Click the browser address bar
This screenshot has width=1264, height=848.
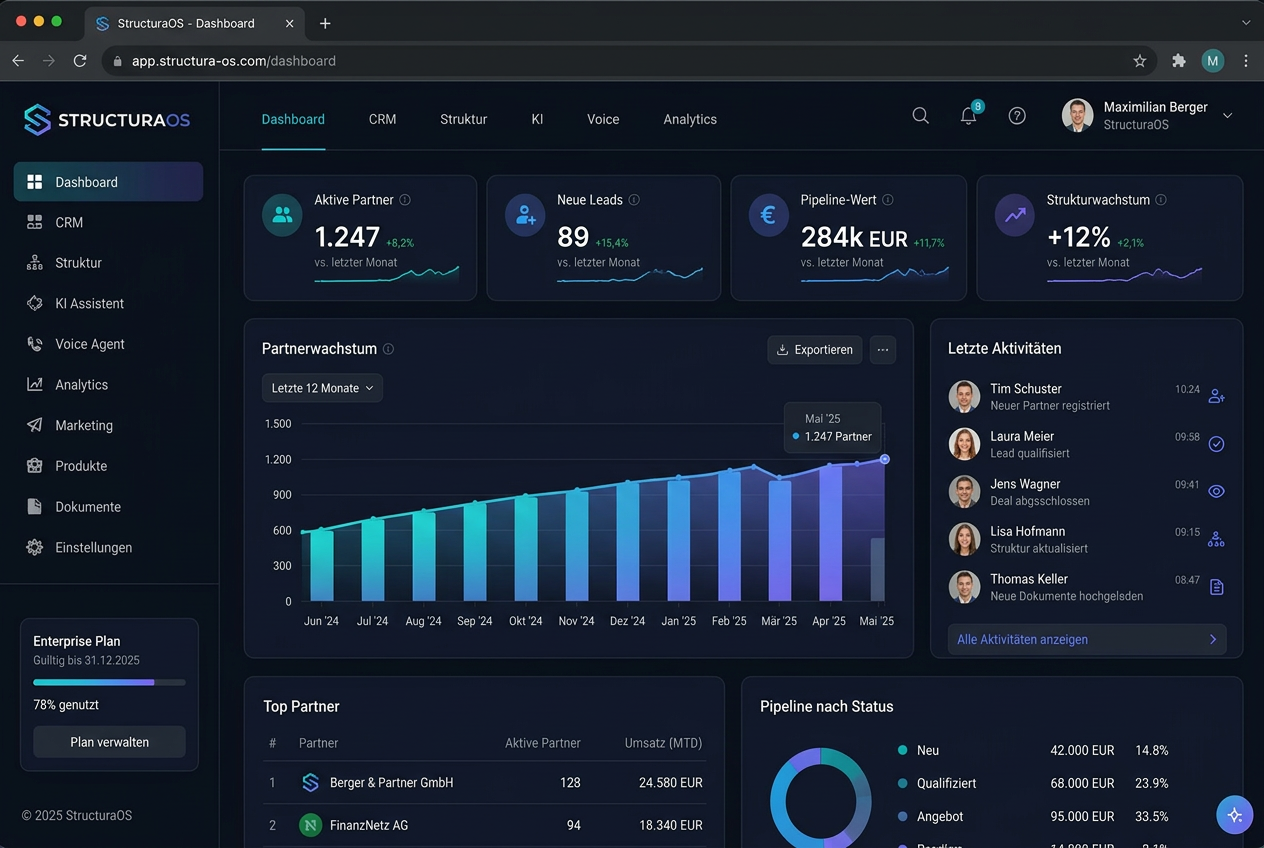click(629, 61)
